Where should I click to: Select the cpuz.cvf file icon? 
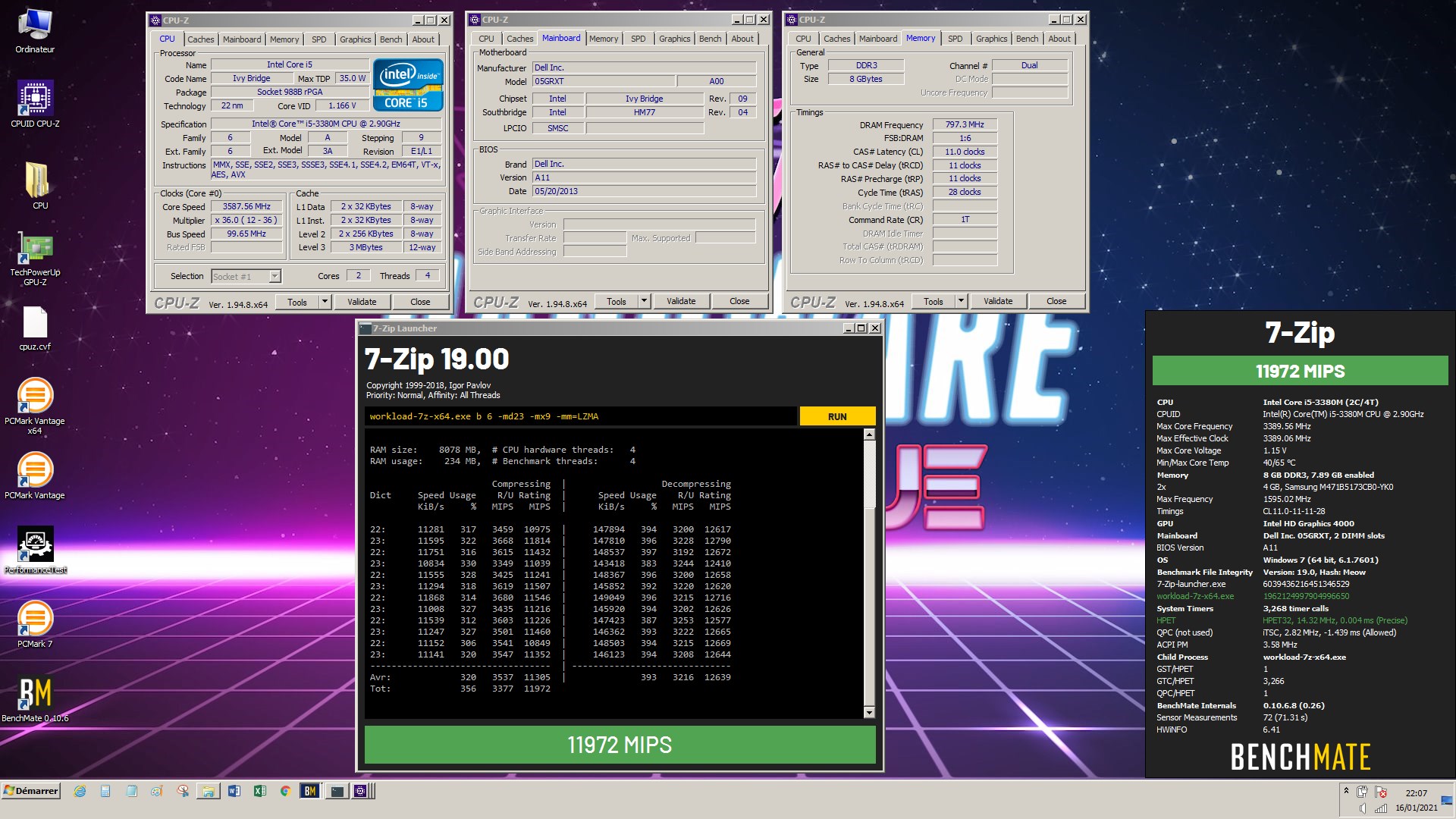[x=35, y=328]
